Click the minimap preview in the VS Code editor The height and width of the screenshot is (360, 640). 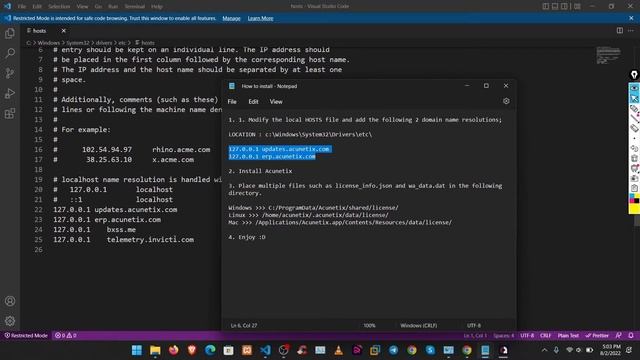coord(608,55)
